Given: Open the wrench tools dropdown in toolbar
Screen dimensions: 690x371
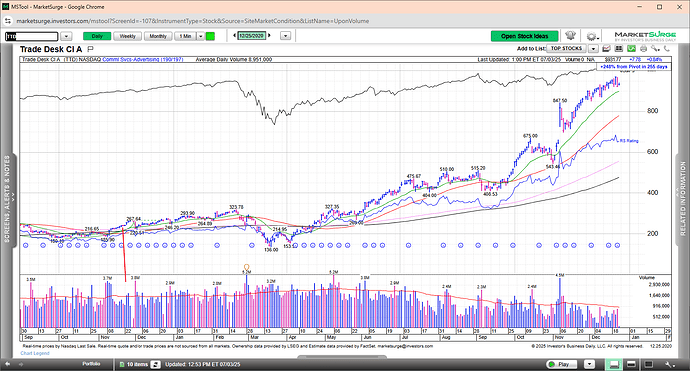Looking at the screenshot, I should [x=656, y=49].
